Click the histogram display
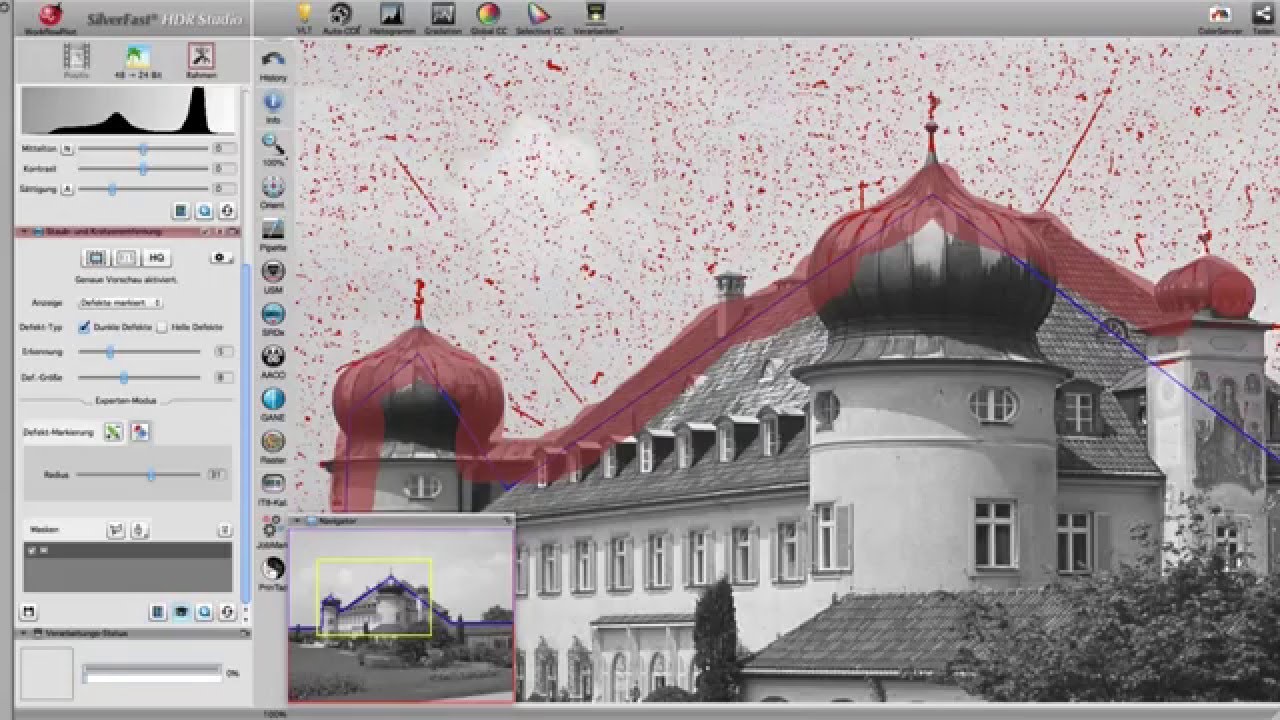This screenshot has width=1280, height=720. 128,110
